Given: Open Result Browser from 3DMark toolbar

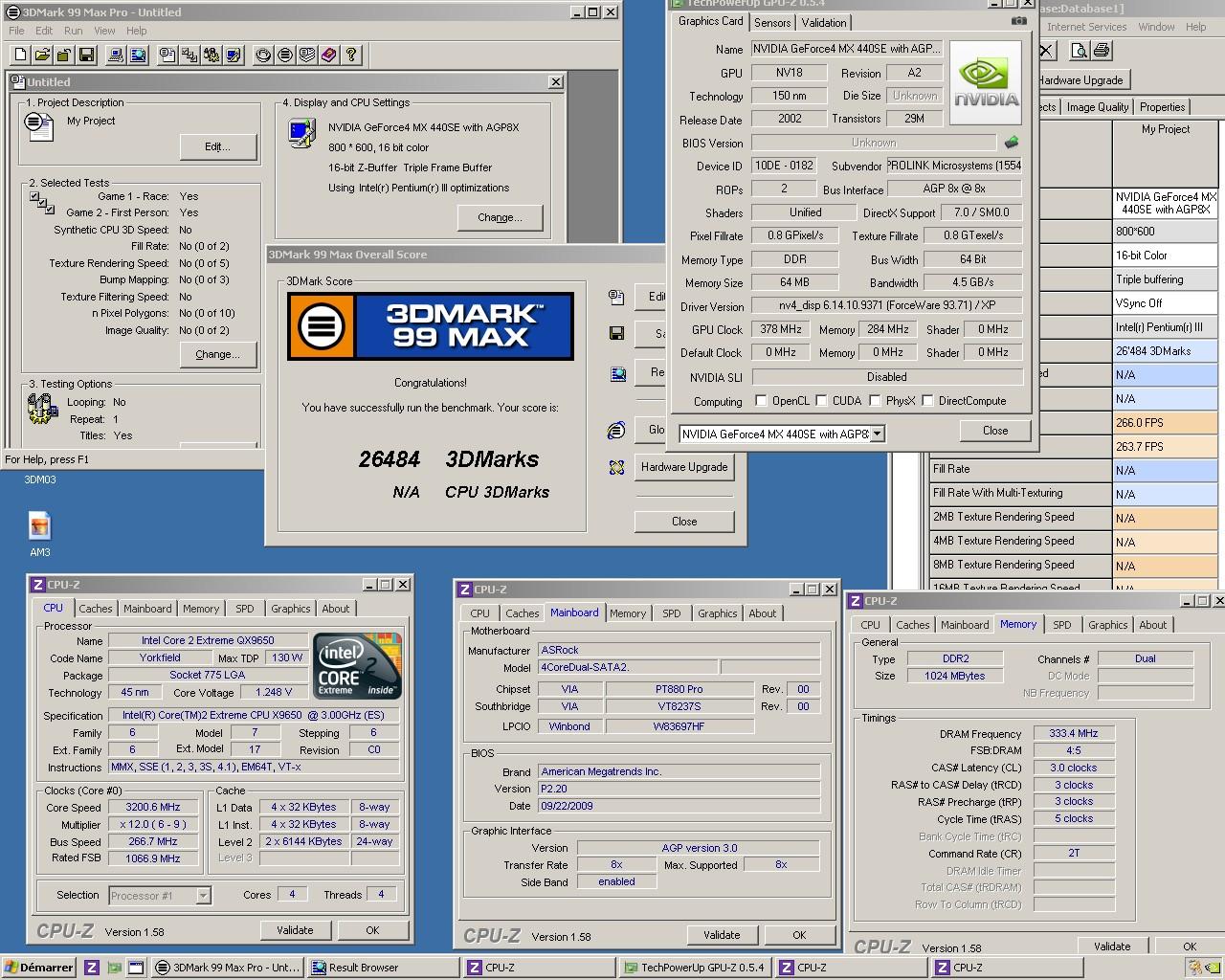Looking at the screenshot, I should pyautogui.click(x=138, y=56).
